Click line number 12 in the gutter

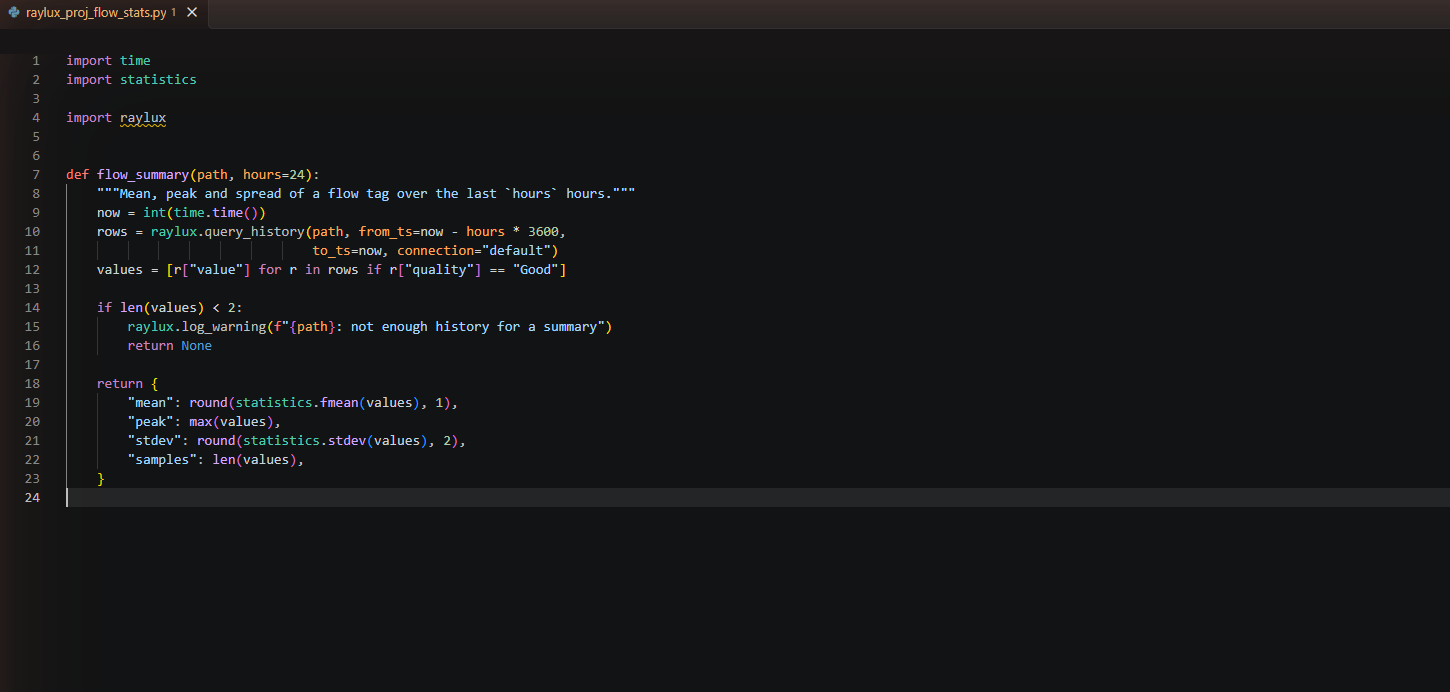[32, 269]
